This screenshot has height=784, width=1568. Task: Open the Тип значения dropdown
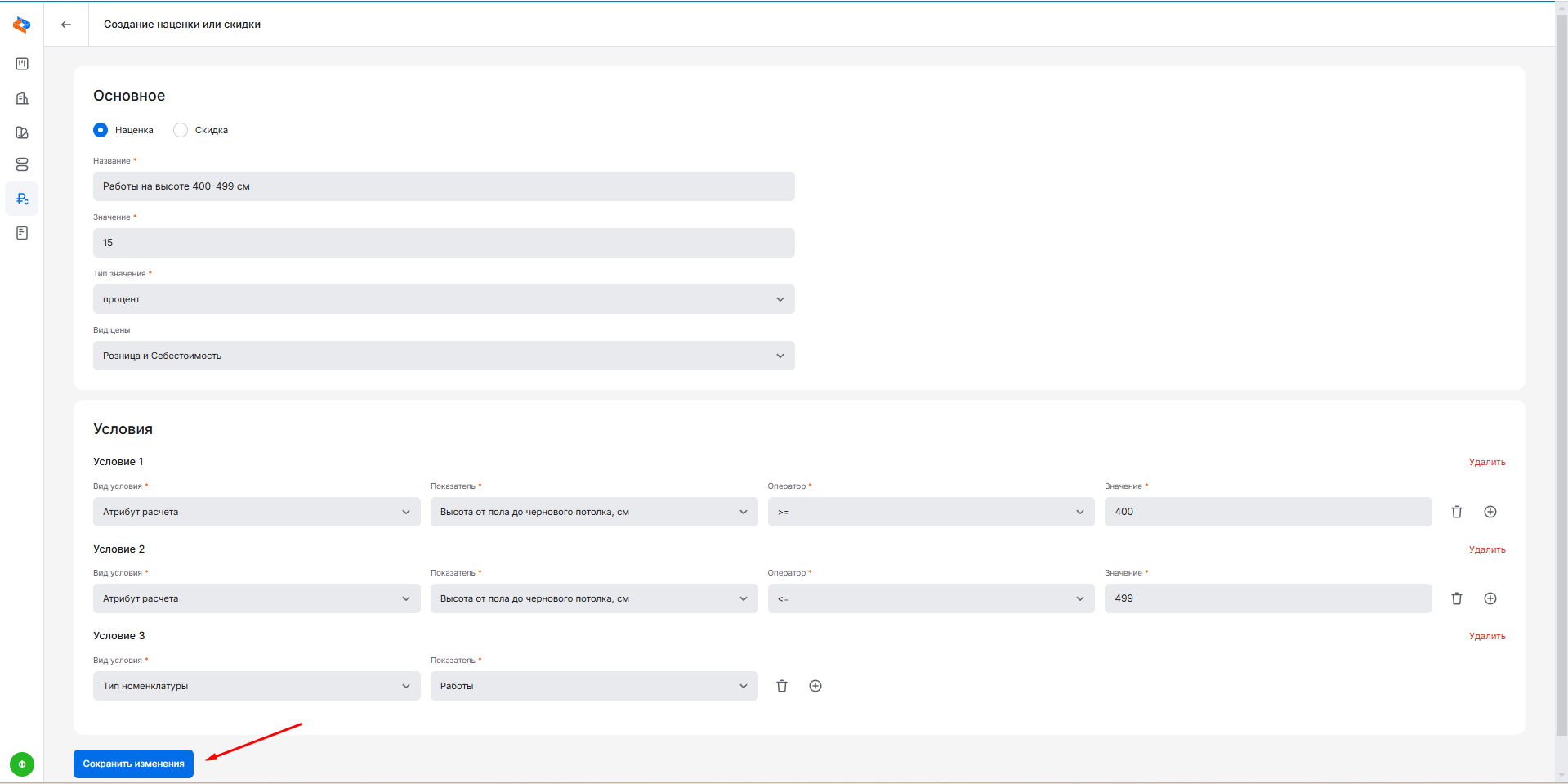point(443,299)
